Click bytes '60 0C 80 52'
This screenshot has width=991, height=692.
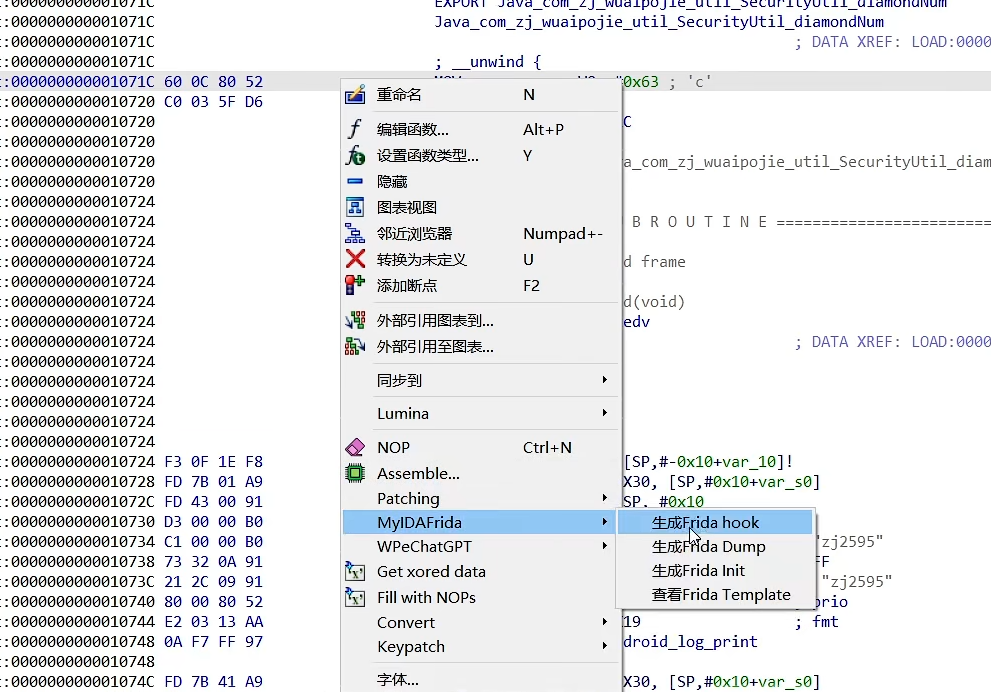(214, 82)
